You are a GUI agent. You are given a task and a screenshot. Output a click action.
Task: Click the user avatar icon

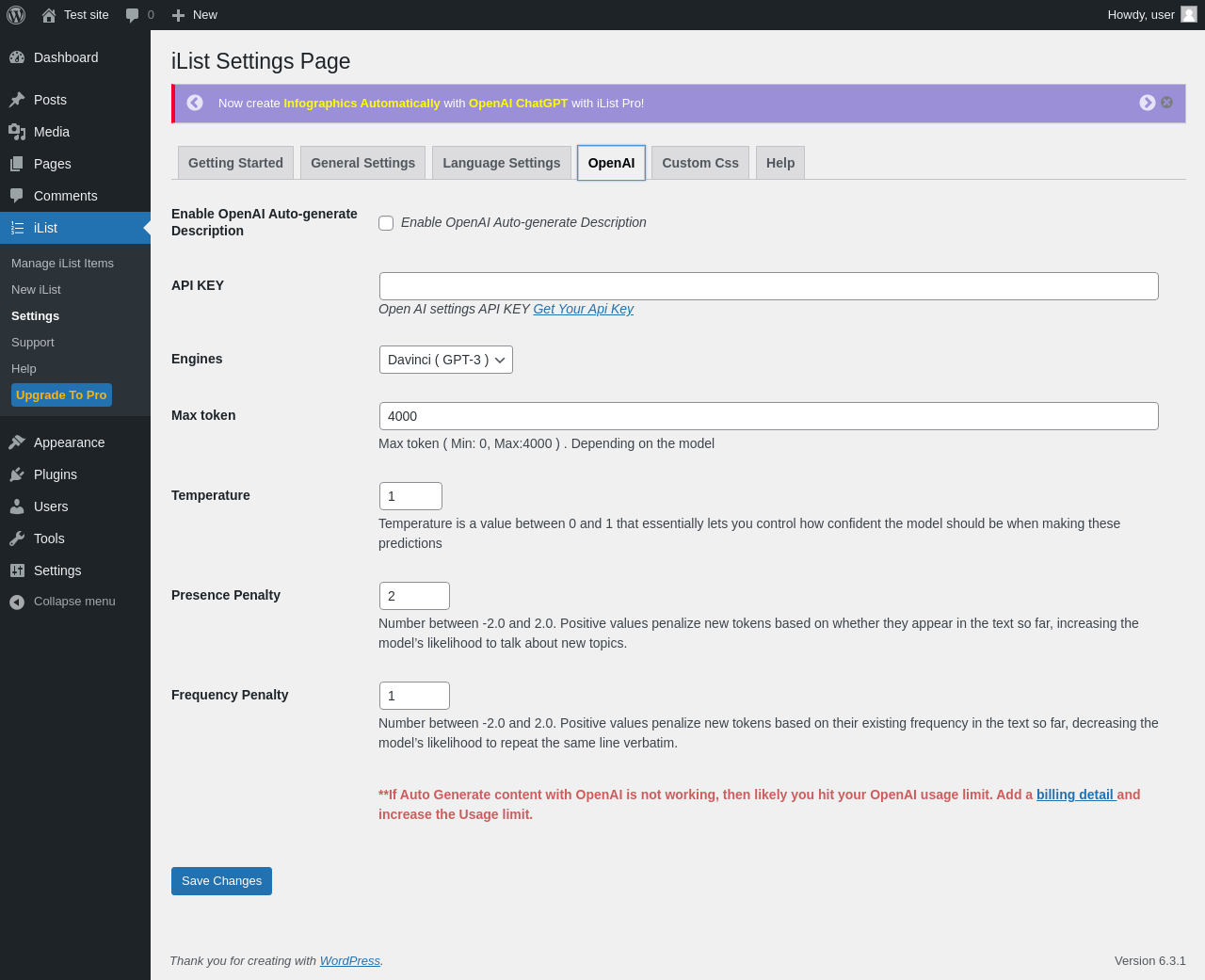pos(1189,14)
